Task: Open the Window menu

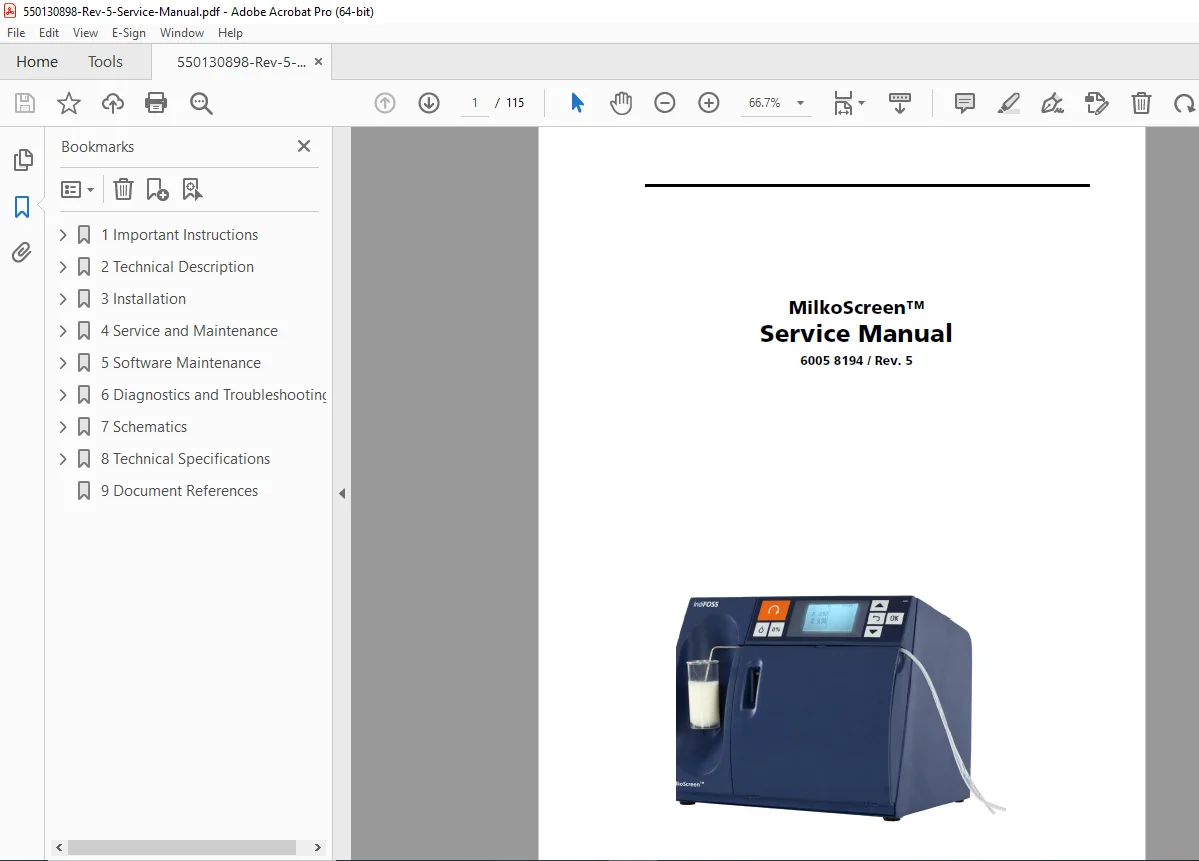Action: (x=182, y=33)
